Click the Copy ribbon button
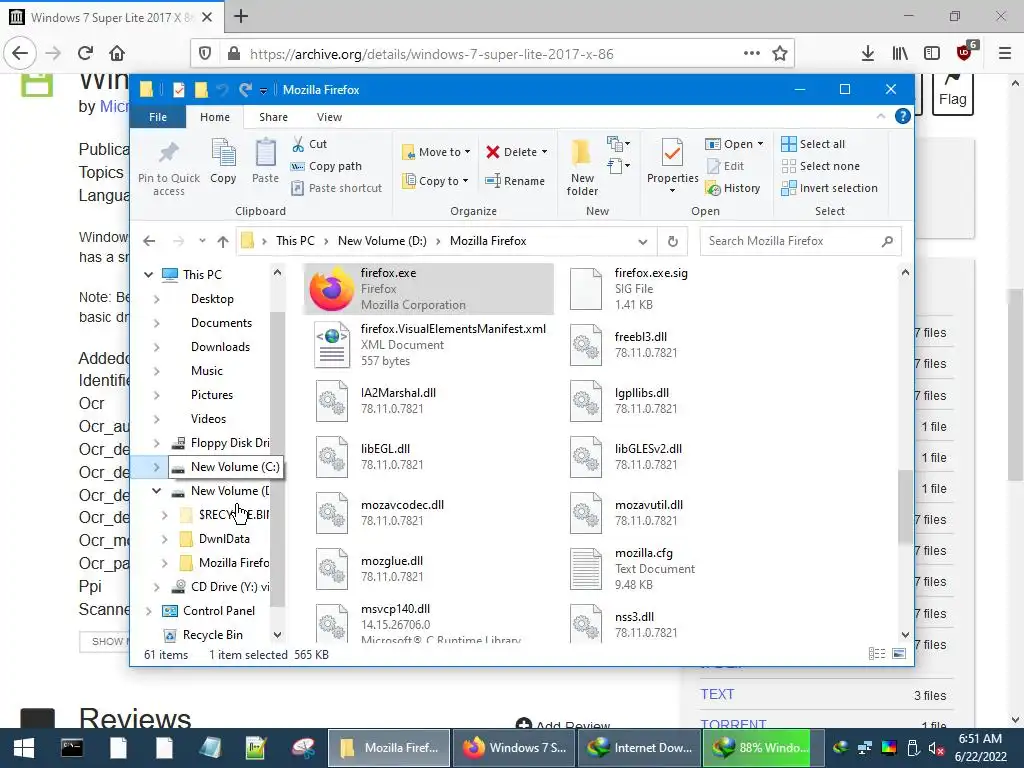Viewport: 1024px width, 768px height. (x=223, y=161)
